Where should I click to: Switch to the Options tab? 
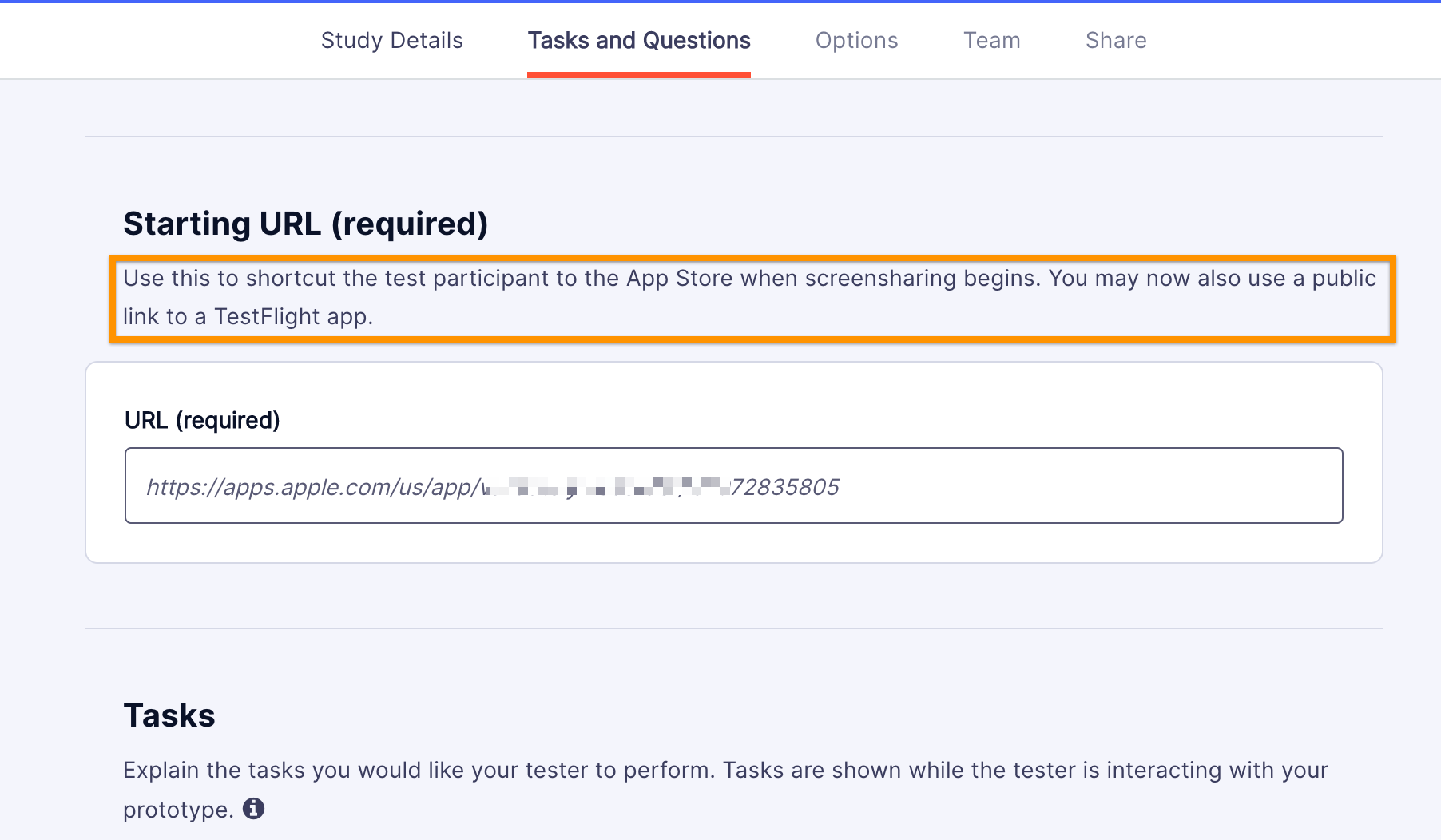tap(856, 40)
